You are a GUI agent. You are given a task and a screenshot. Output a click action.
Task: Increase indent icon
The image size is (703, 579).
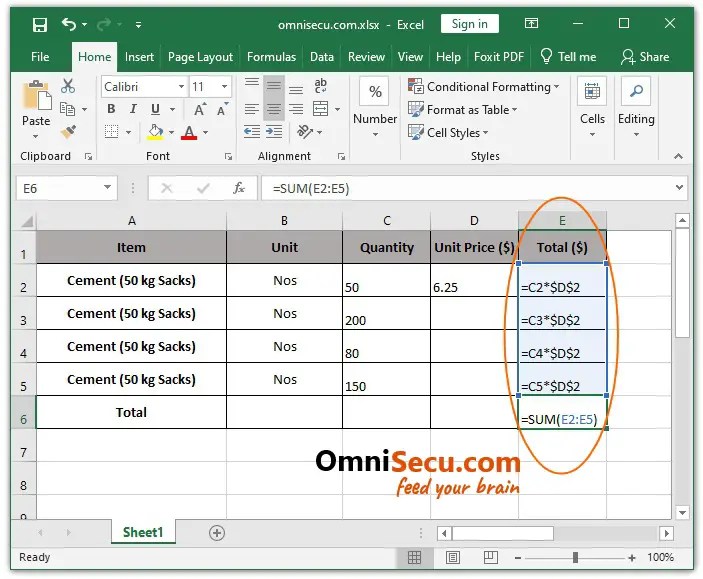tap(273, 132)
